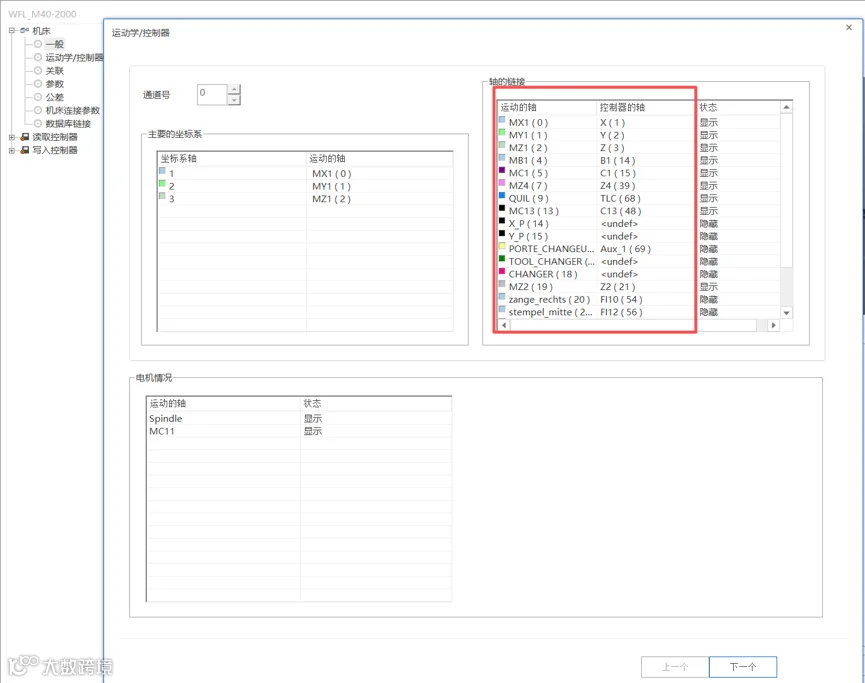
Task: Click the machine icon beside 机床
Action: (x=24, y=30)
